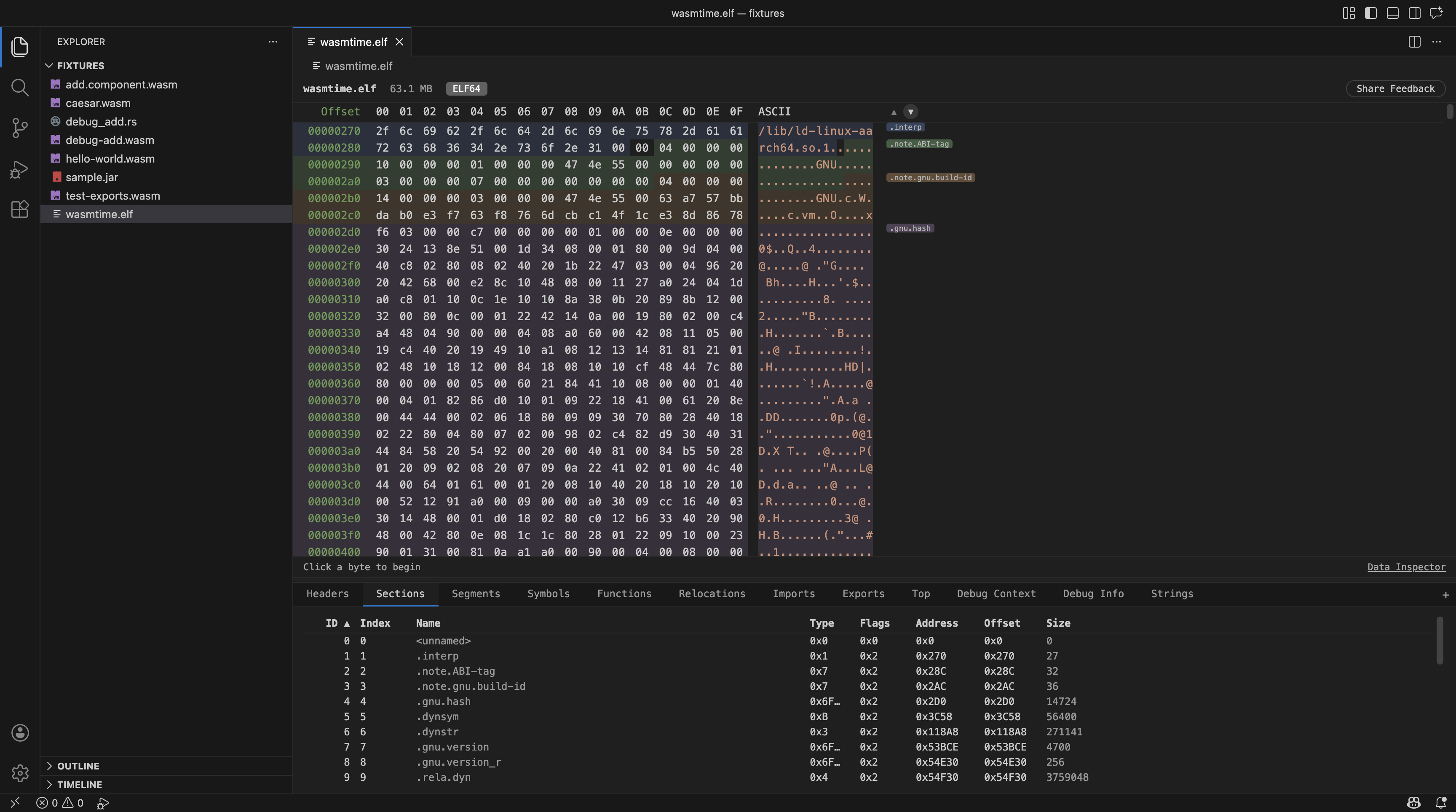Select offset 00000270 in hex view
The height and width of the screenshot is (812, 1456).
[x=334, y=131]
